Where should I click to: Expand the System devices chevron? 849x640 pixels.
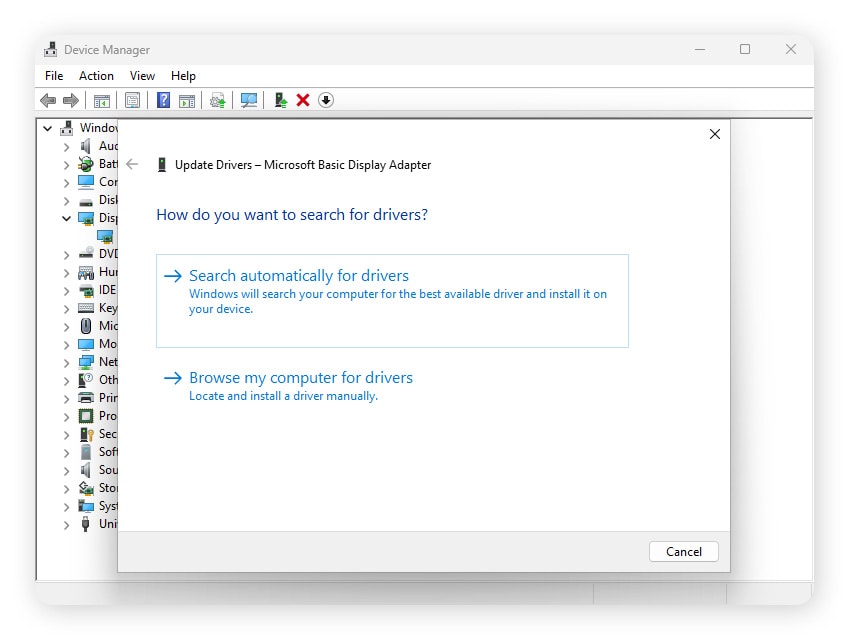[x=66, y=507]
